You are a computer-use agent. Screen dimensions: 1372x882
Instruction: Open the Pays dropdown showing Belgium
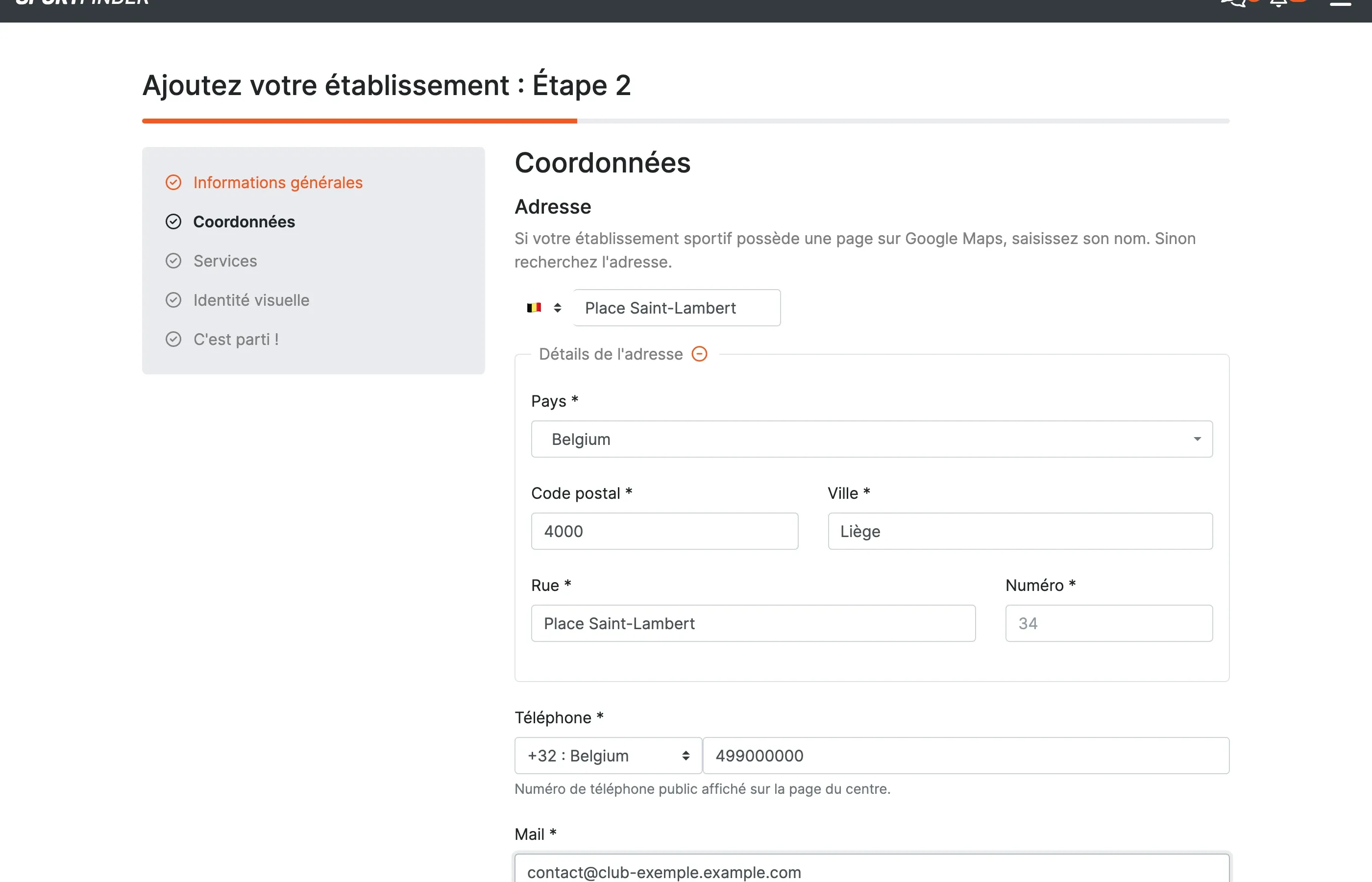(x=872, y=439)
